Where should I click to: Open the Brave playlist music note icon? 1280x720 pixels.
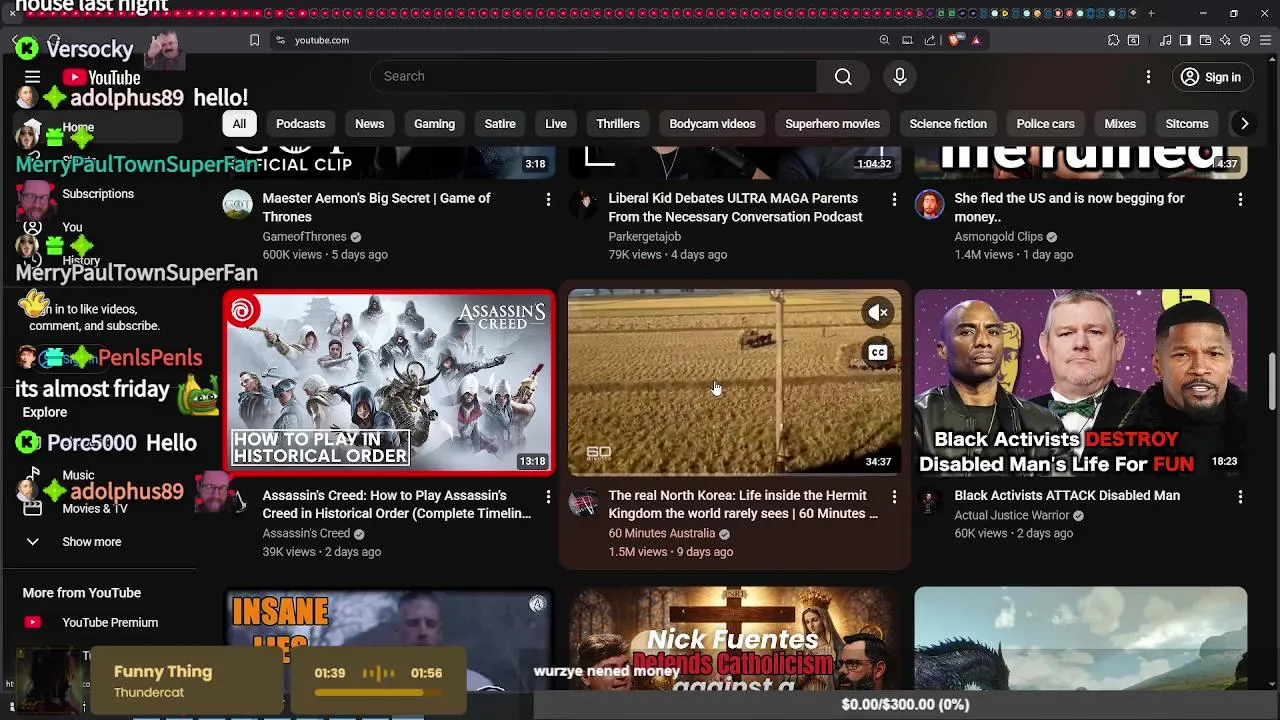pyautogui.click(x=1165, y=40)
